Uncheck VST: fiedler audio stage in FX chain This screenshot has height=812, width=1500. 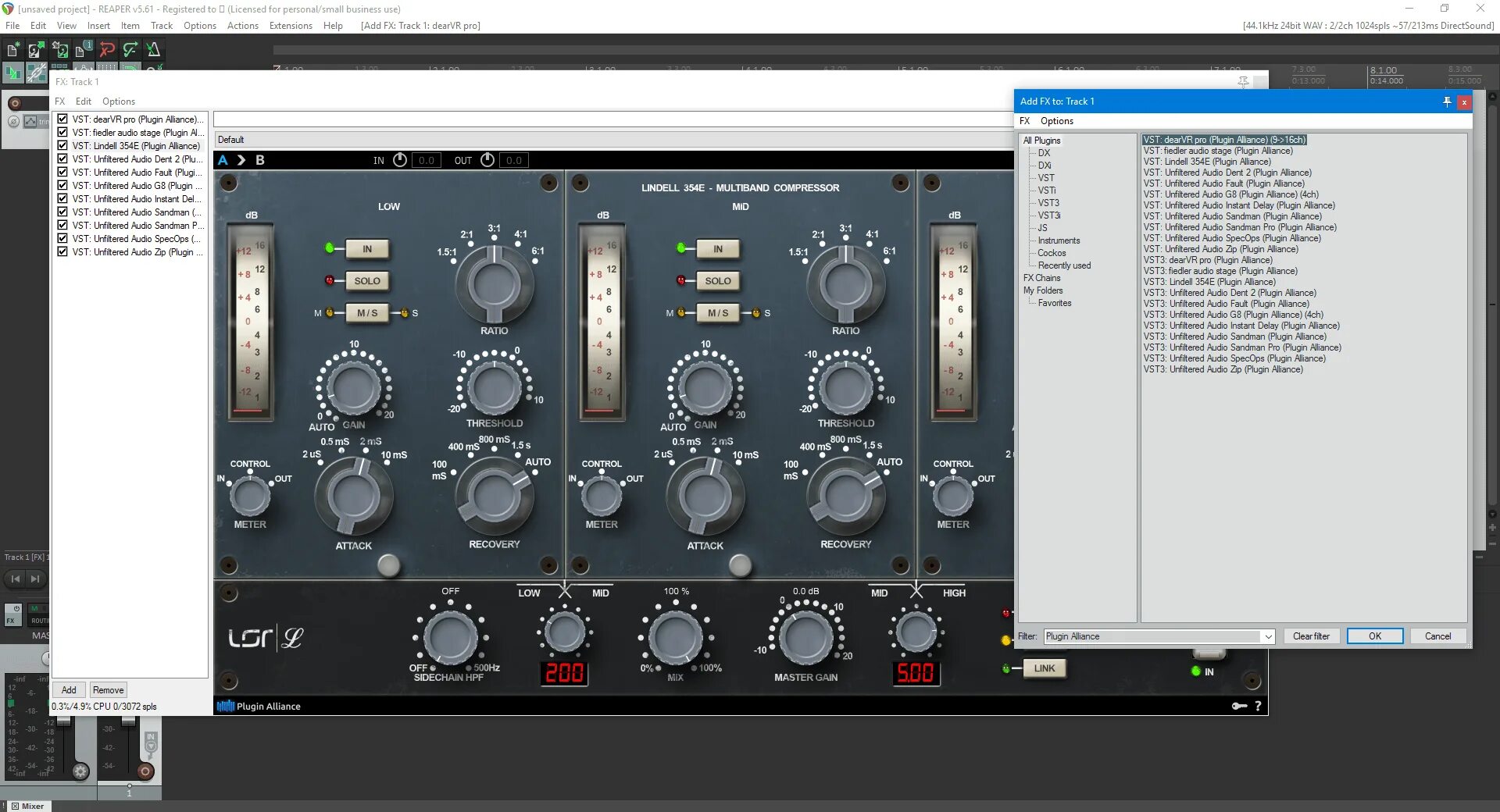pyautogui.click(x=62, y=133)
